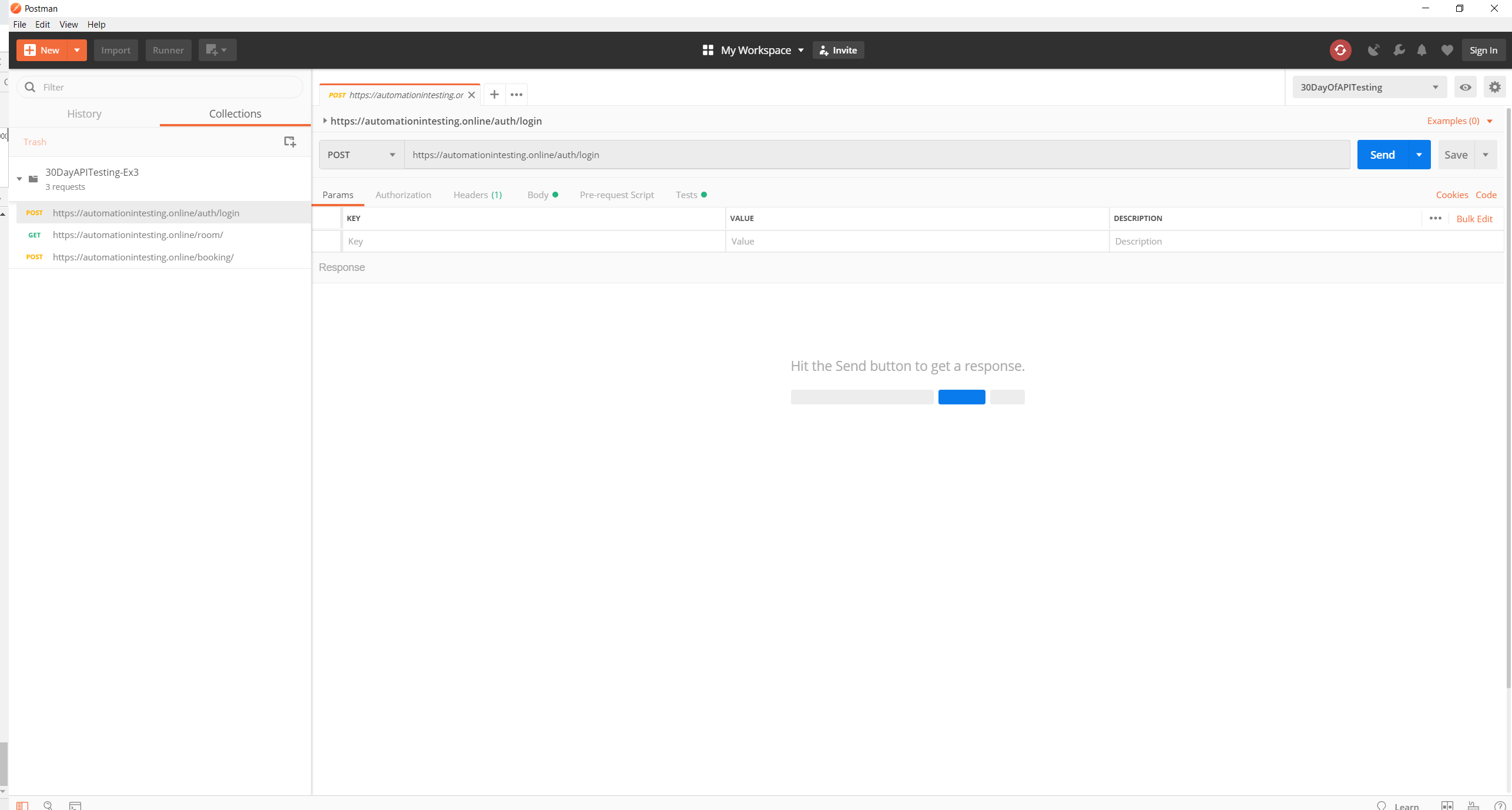Click the open new window icon
1512x810 pixels.
pos(217,50)
